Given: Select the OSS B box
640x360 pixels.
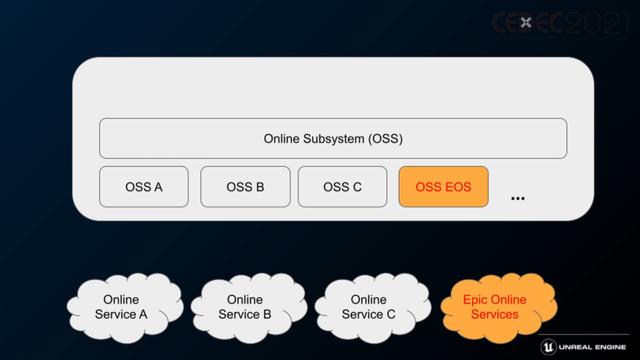Looking at the screenshot, I should 245,187.
